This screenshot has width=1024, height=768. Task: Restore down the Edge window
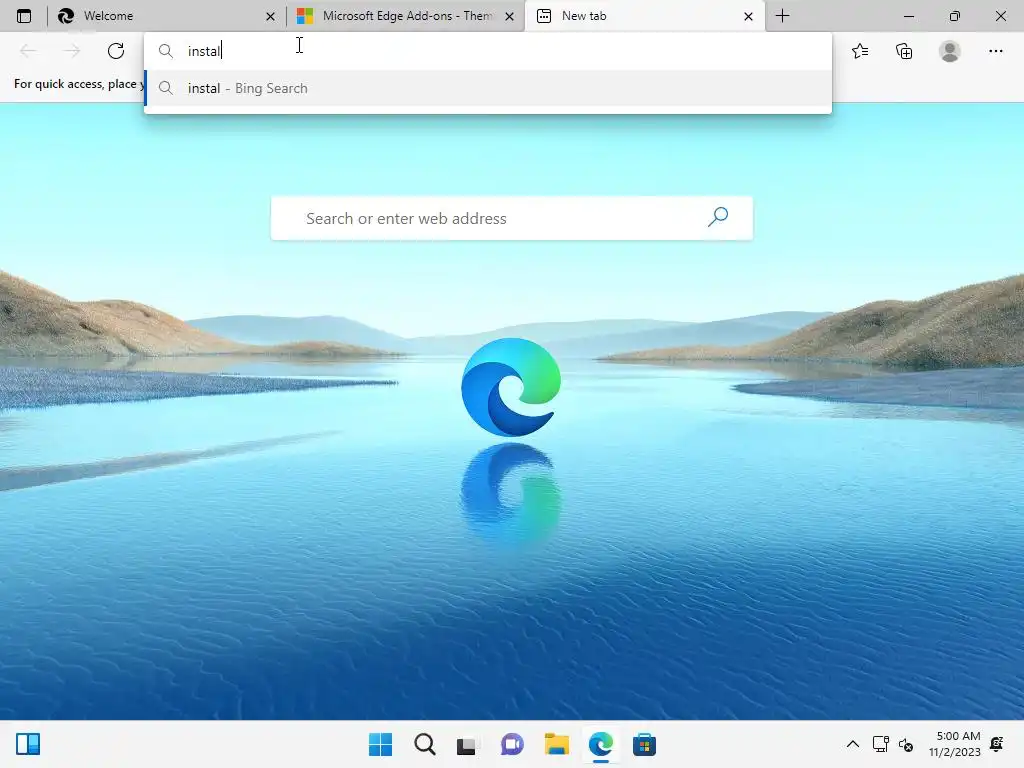pos(954,16)
